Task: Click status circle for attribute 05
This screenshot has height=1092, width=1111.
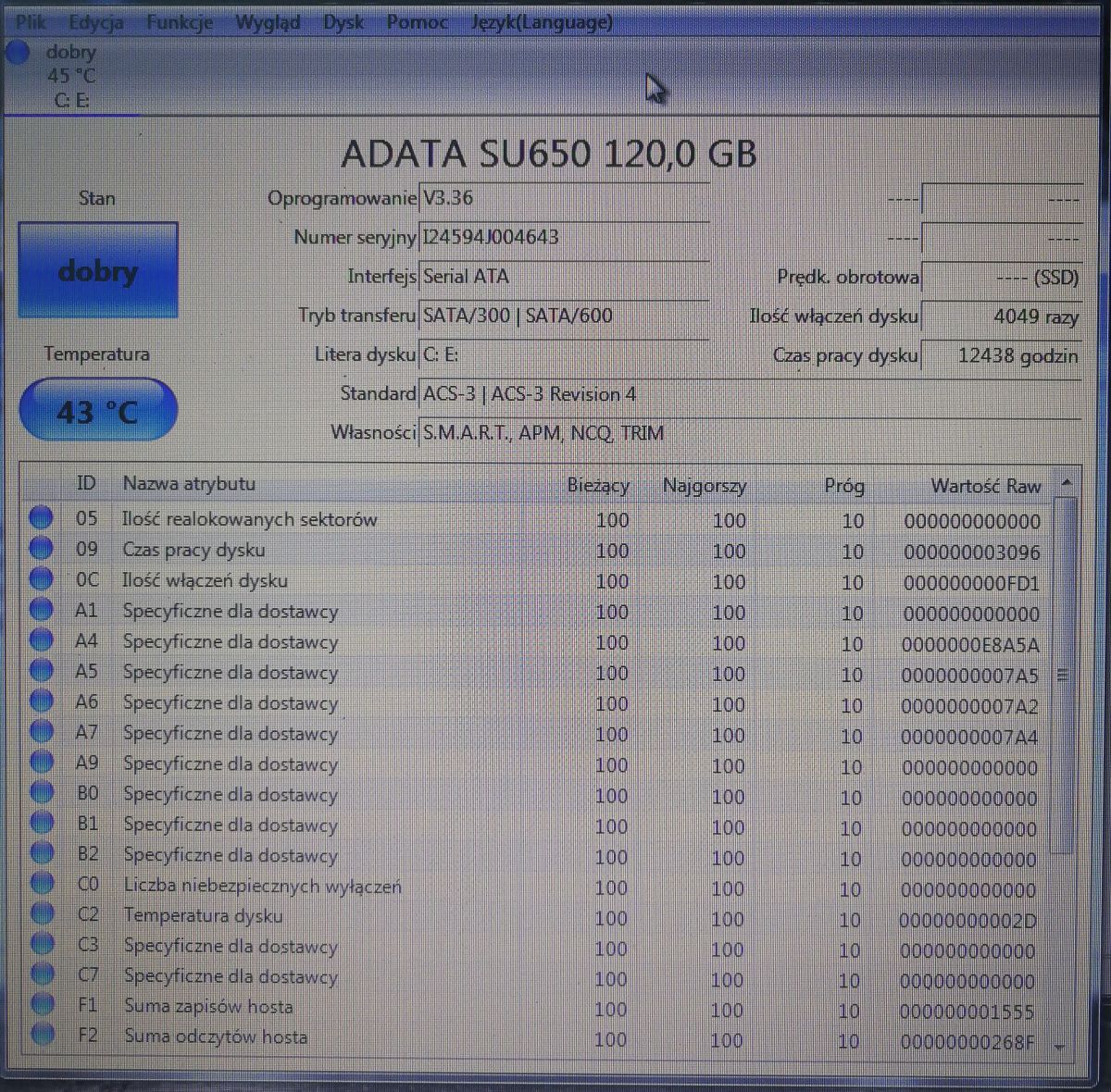Action: (x=41, y=518)
